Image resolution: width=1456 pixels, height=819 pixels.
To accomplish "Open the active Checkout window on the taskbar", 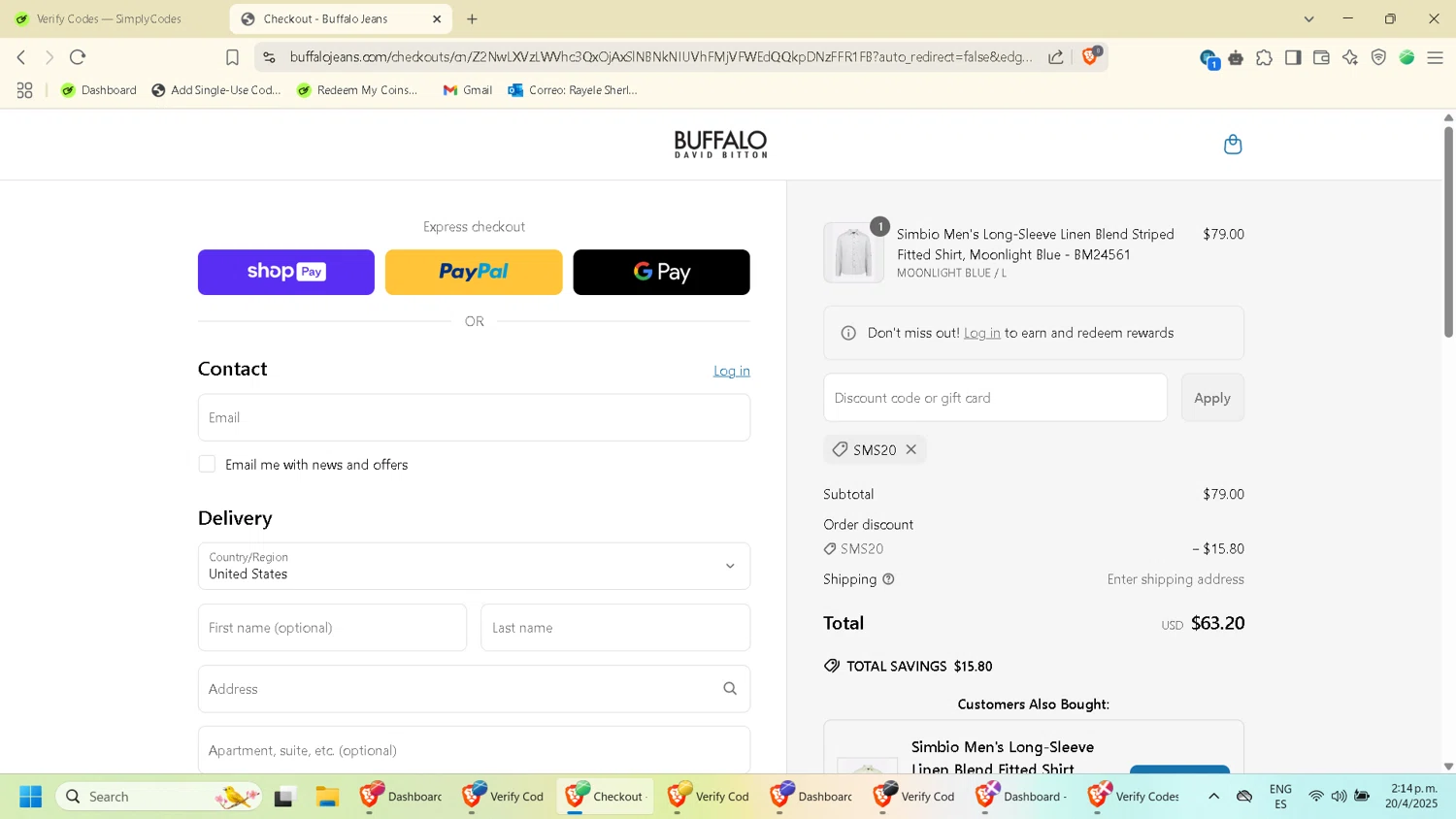I will coord(605,797).
